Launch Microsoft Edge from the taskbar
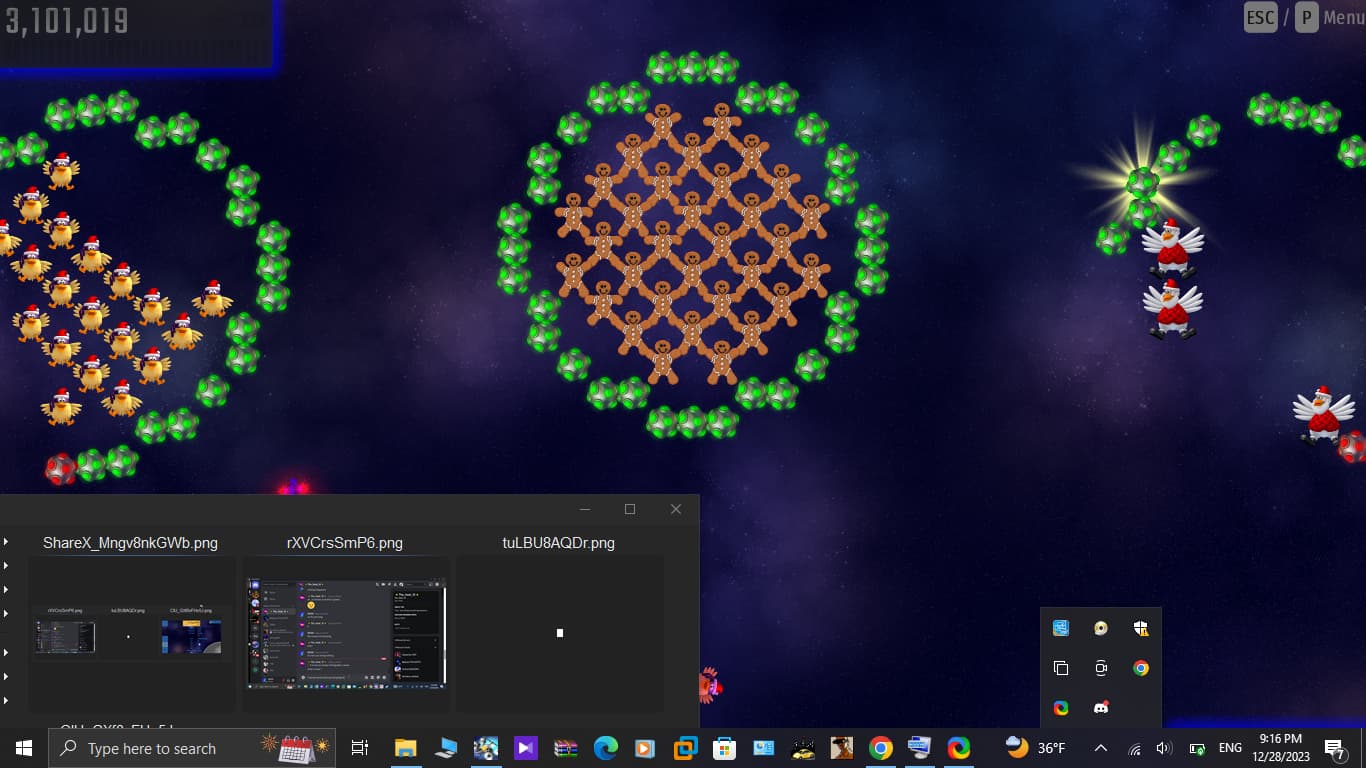Image resolution: width=1366 pixels, height=768 pixels. click(x=606, y=748)
